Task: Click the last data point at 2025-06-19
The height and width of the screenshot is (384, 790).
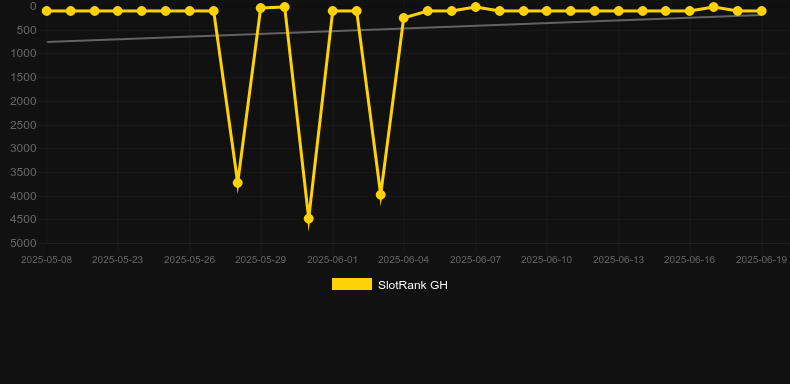Action: [761, 11]
